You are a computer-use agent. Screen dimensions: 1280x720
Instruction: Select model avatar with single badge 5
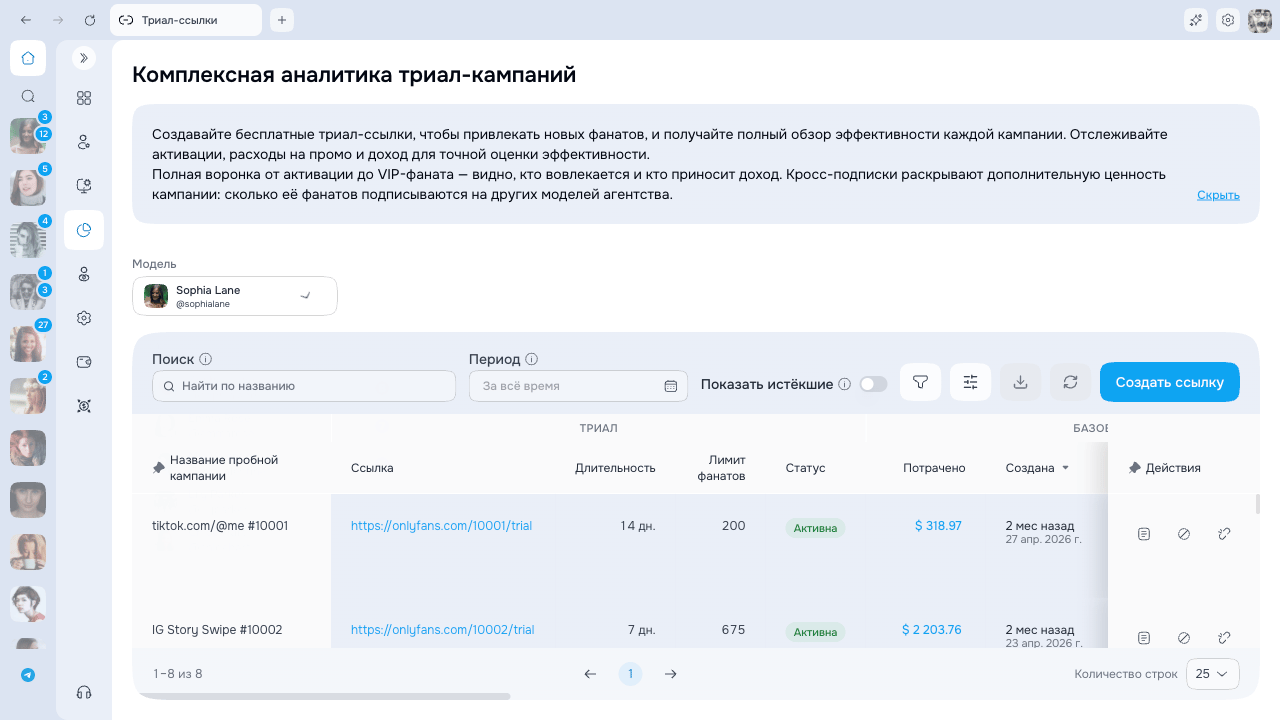click(28, 188)
